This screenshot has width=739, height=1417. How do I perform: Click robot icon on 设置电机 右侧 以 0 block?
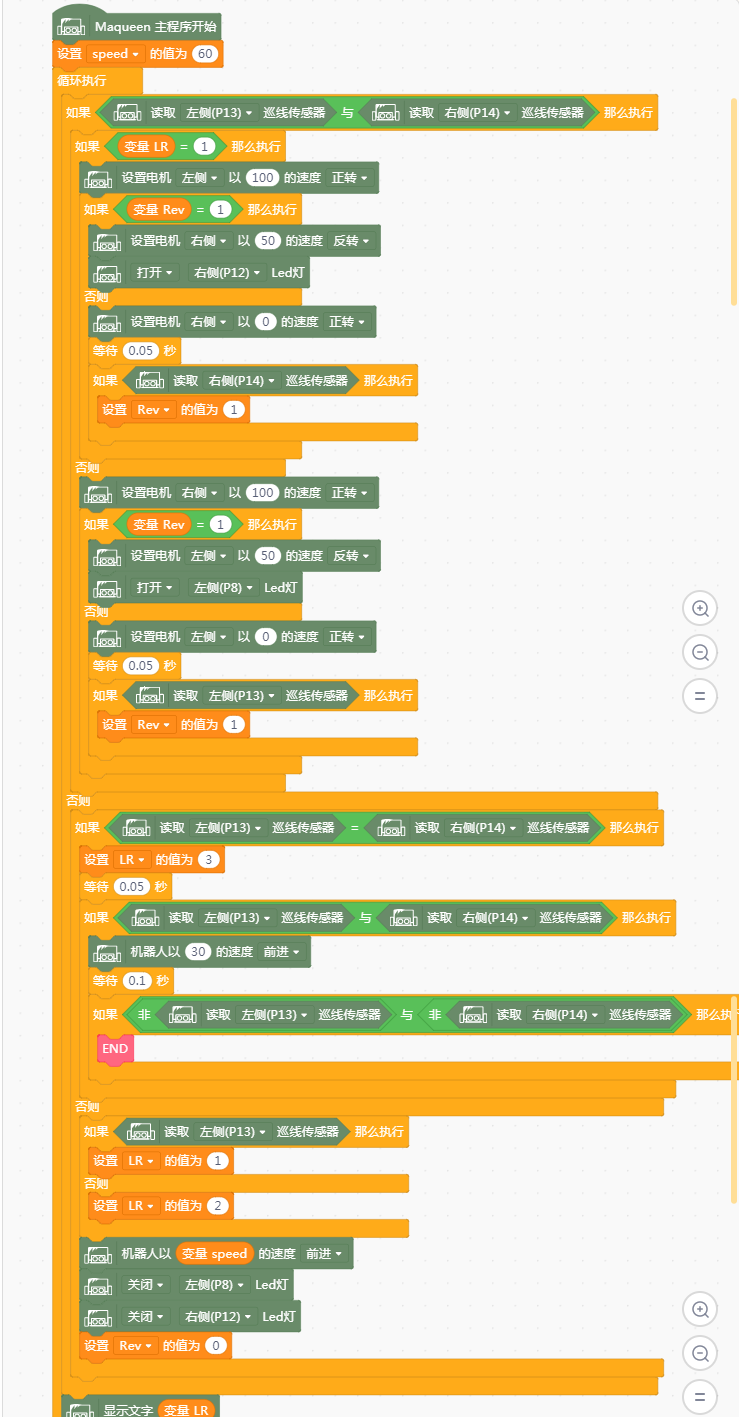[108, 322]
